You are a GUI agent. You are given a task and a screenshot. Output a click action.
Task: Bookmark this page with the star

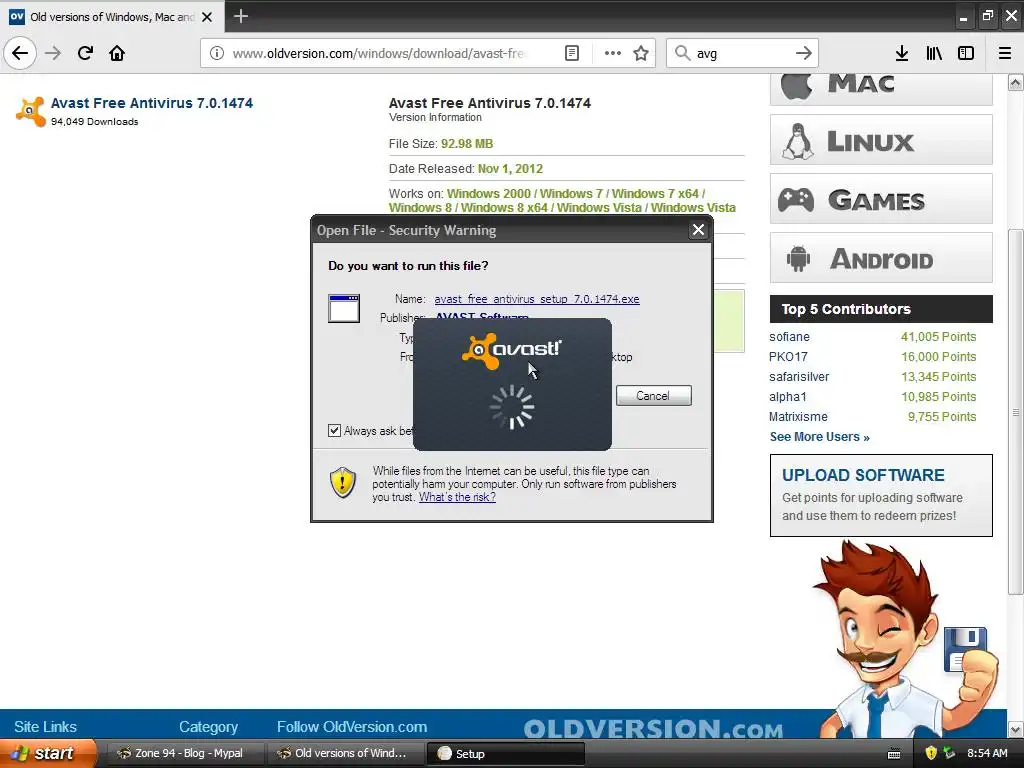click(x=641, y=53)
